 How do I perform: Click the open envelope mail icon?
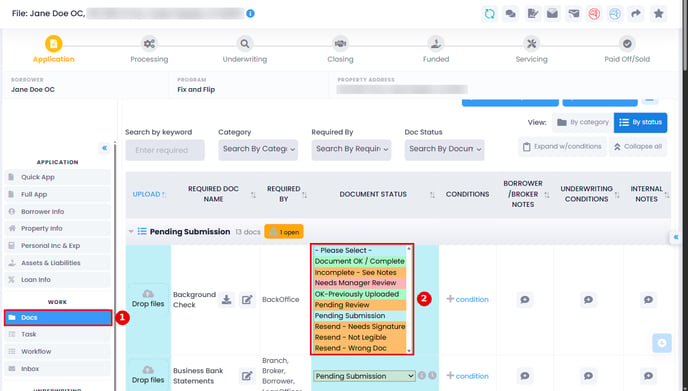click(552, 14)
